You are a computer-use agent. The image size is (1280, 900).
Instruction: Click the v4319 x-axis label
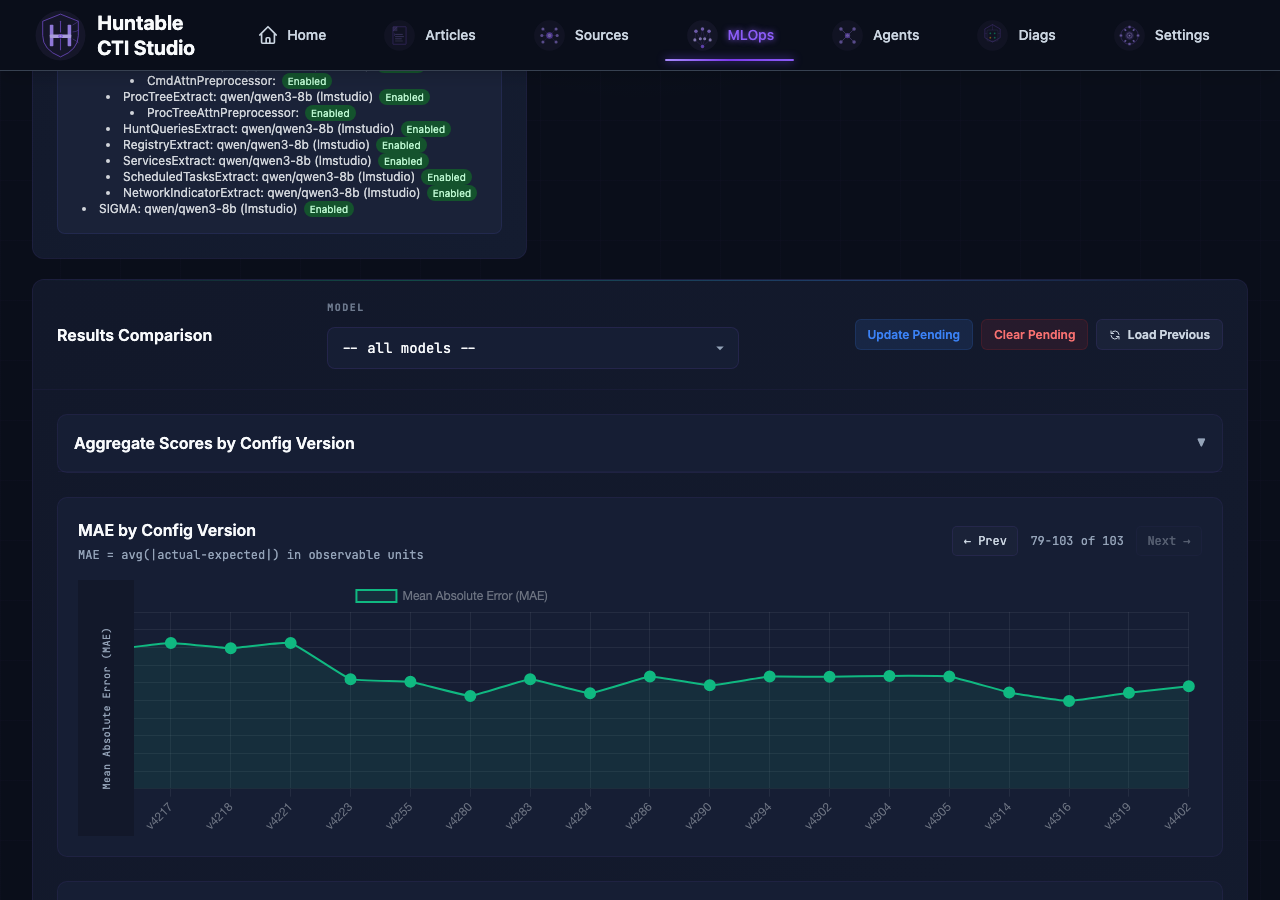1119,816
